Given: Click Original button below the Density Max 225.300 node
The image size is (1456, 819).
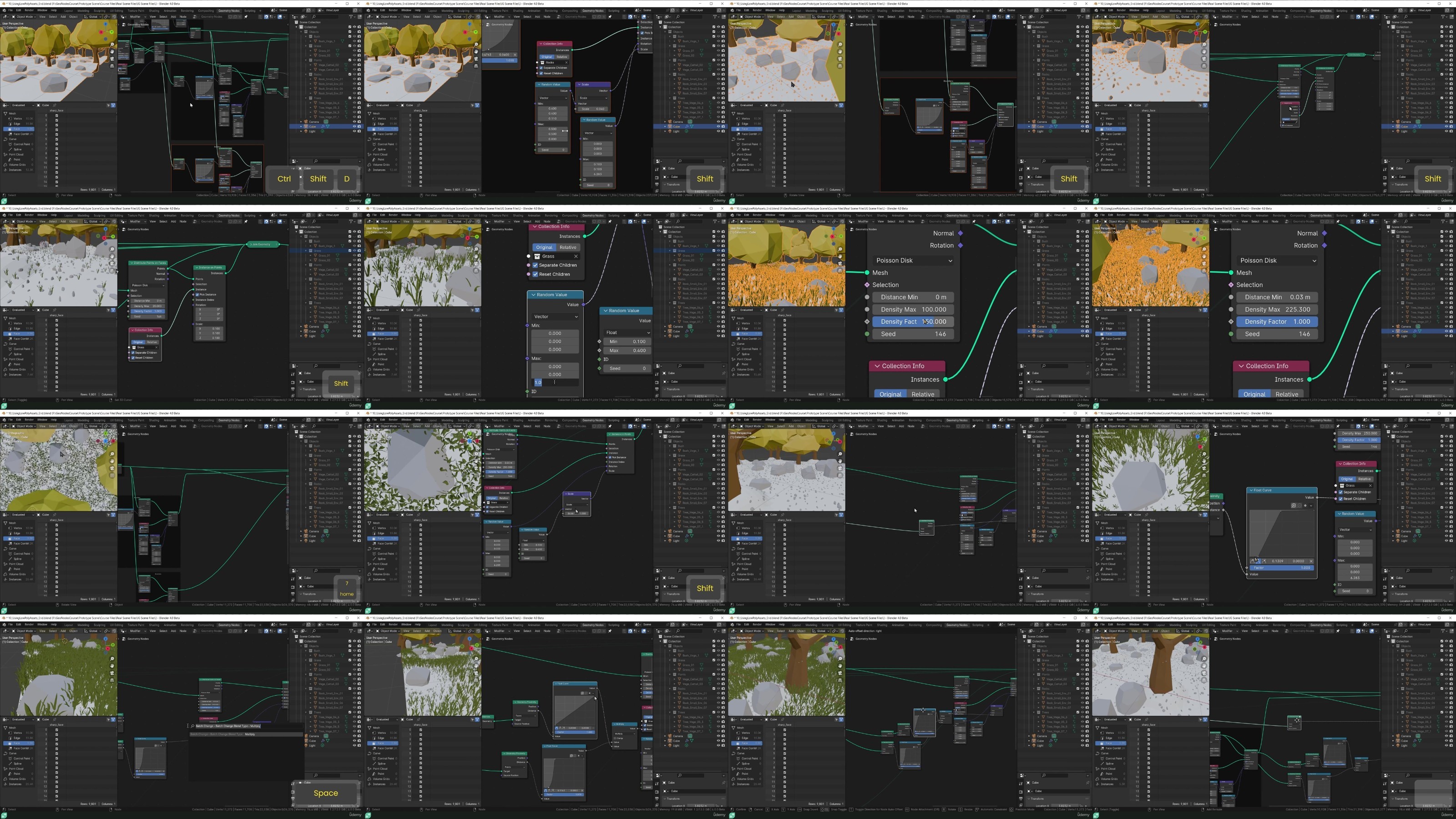Looking at the screenshot, I should 1254,394.
